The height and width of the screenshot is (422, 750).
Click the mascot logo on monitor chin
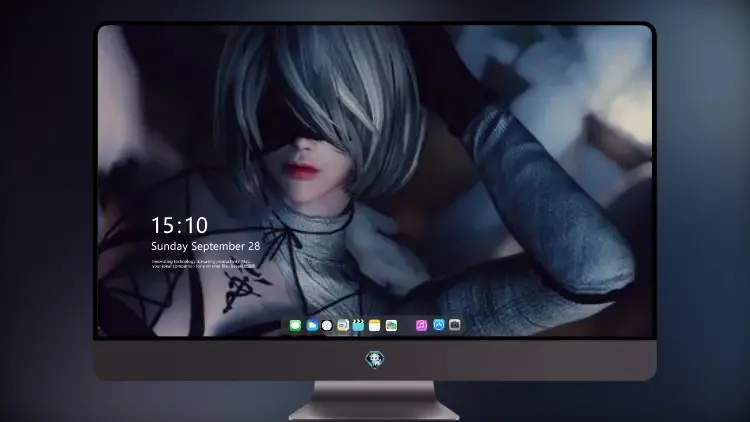[x=375, y=359]
